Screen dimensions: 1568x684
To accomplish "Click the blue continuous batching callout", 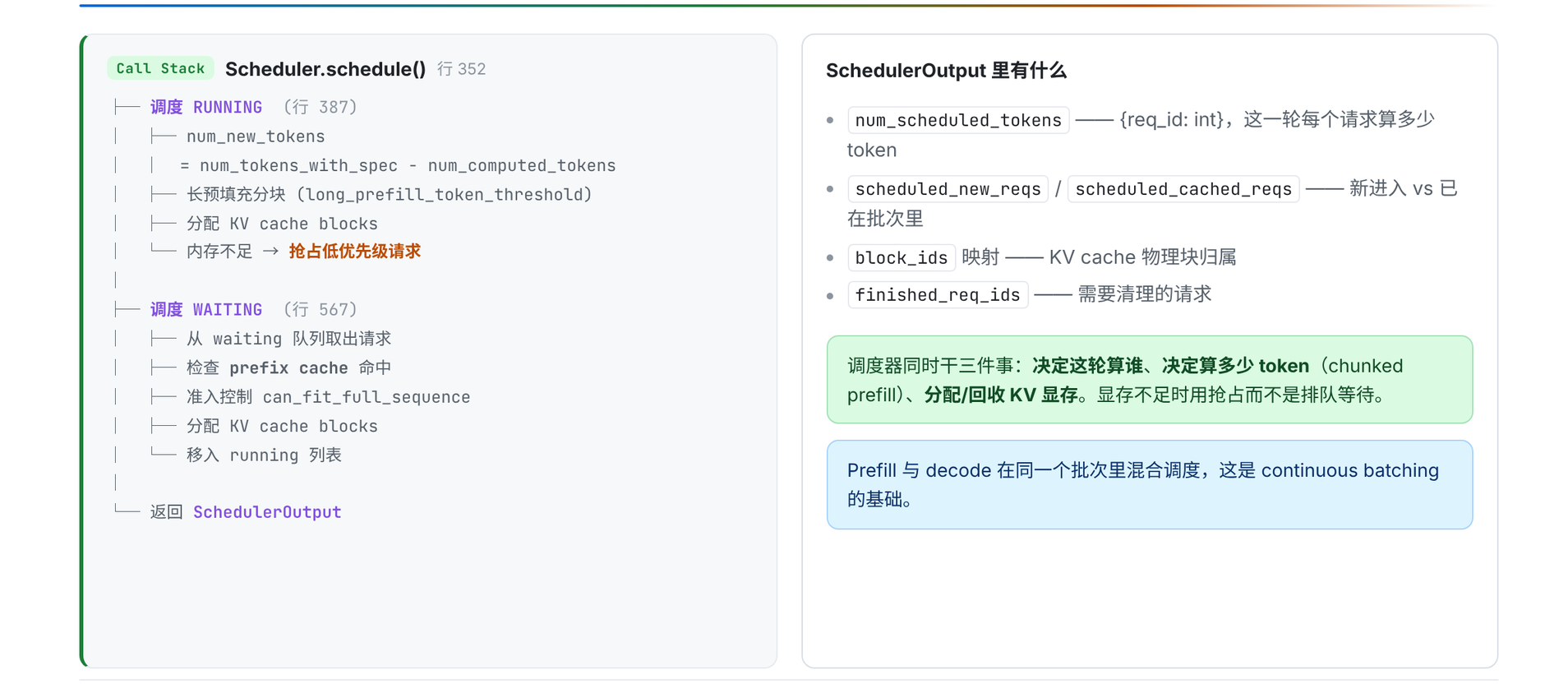I will click(x=1150, y=484).
